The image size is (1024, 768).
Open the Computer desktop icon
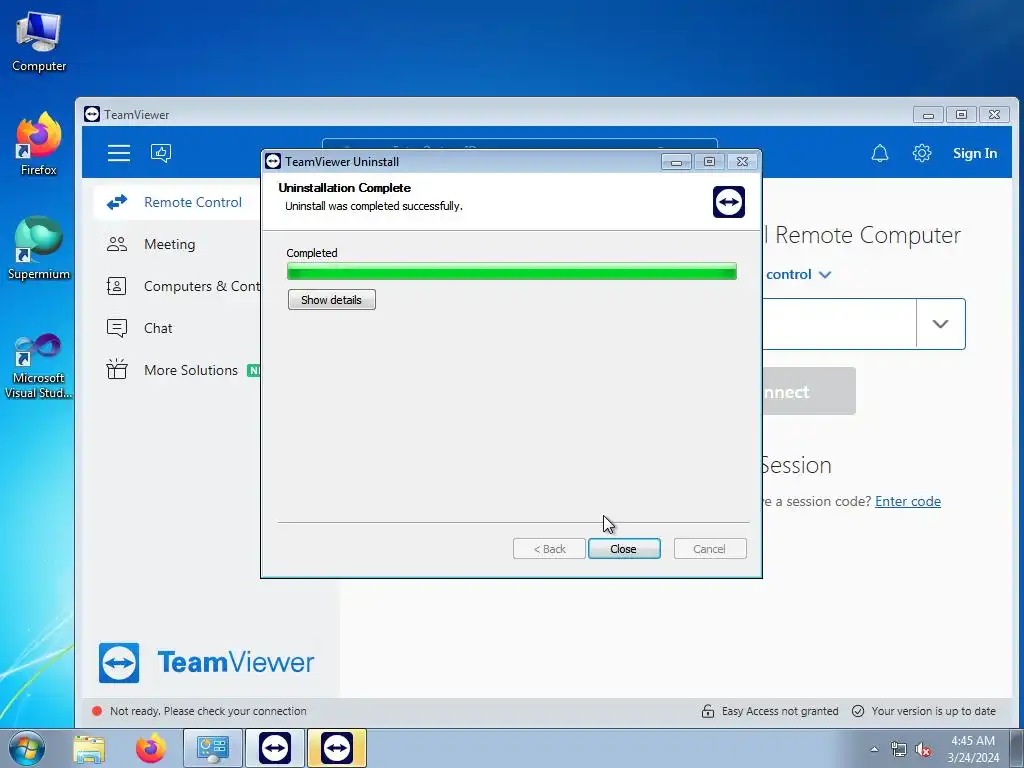coord(39,42)
